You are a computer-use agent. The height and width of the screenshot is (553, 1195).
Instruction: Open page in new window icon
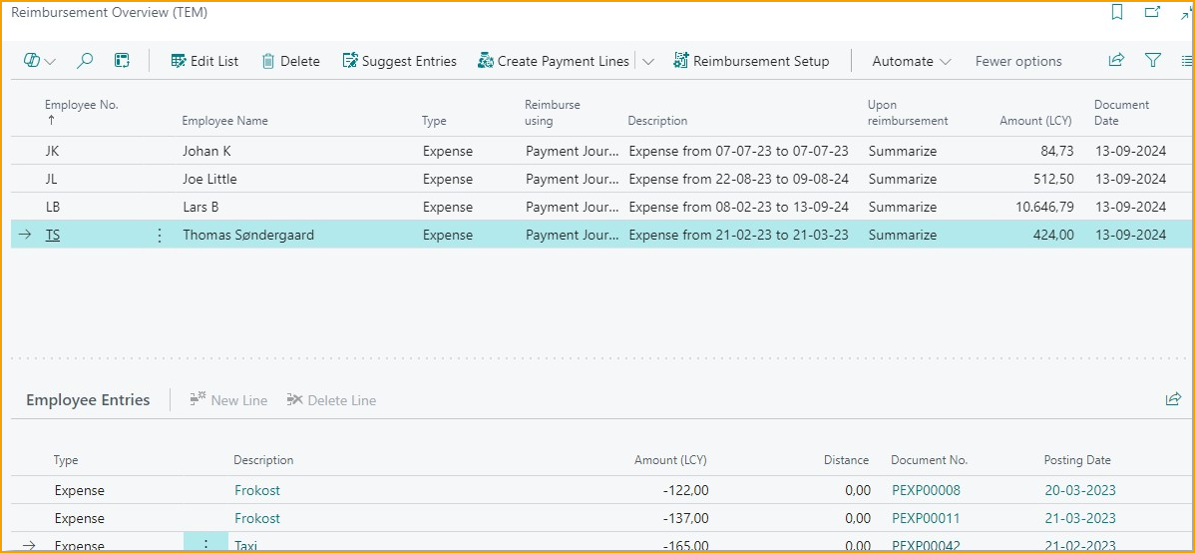coord(1152,13)
